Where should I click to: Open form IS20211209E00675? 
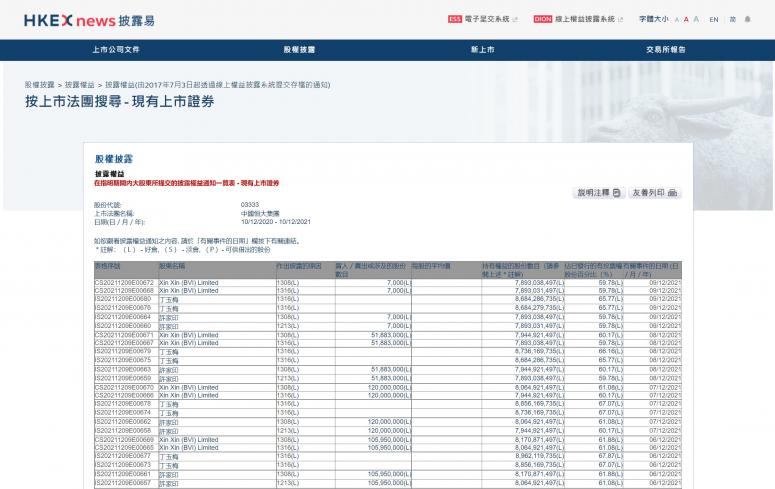(123, 360)
